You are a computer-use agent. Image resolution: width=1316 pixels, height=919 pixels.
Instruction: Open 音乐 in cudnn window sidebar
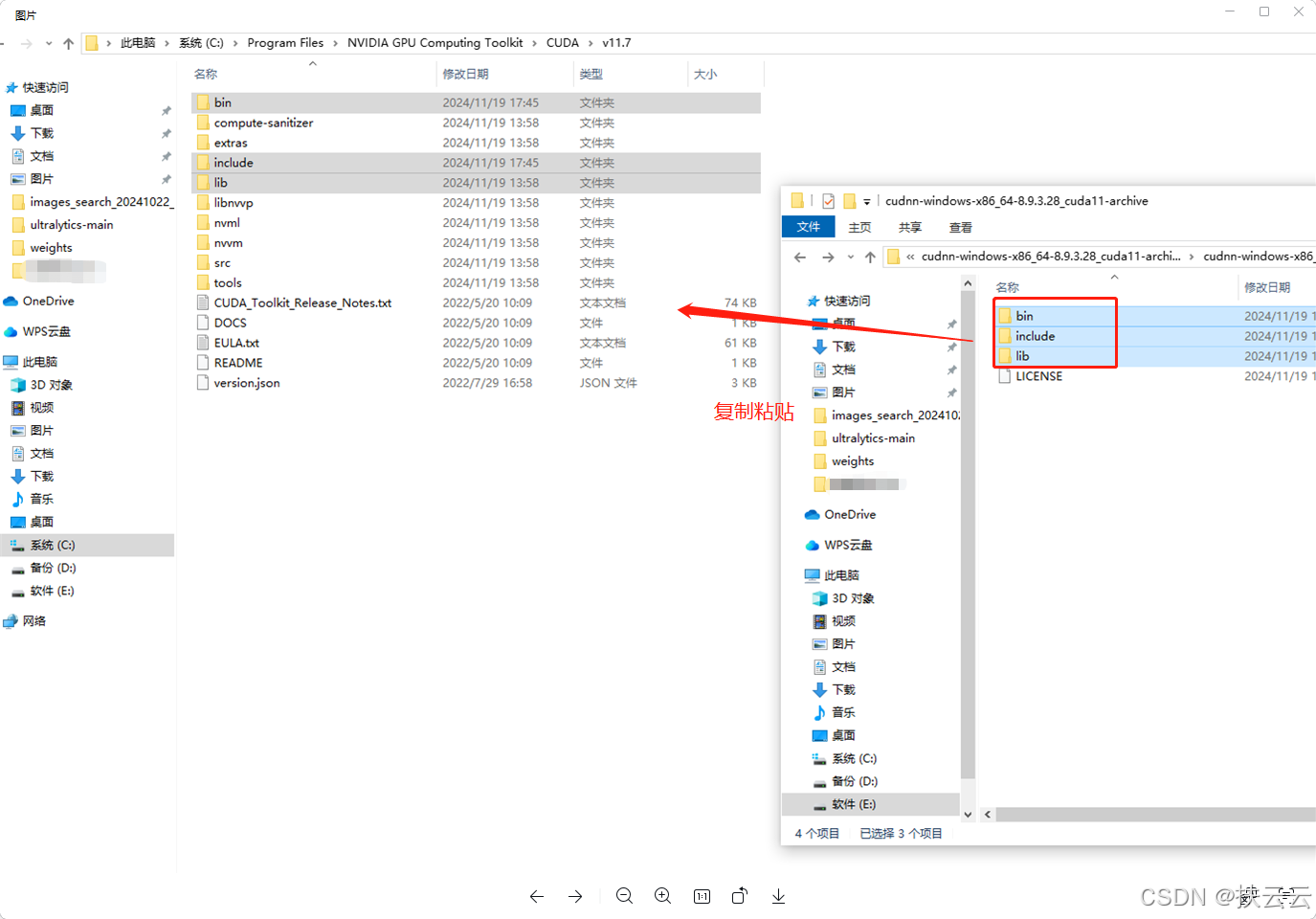coord(843,712)
